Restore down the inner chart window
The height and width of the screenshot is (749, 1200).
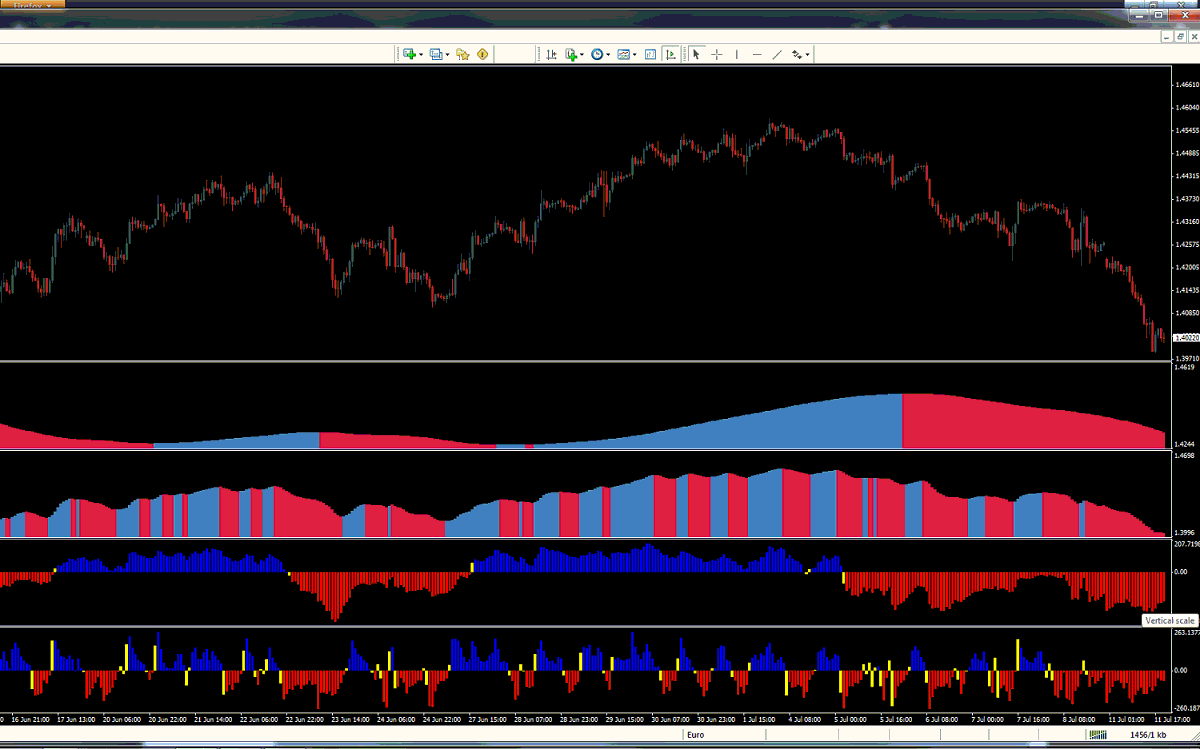point(1180,36)
